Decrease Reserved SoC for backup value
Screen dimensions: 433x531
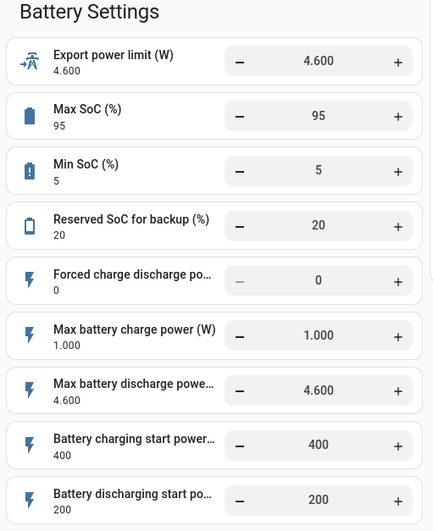(x=240, y=227)
